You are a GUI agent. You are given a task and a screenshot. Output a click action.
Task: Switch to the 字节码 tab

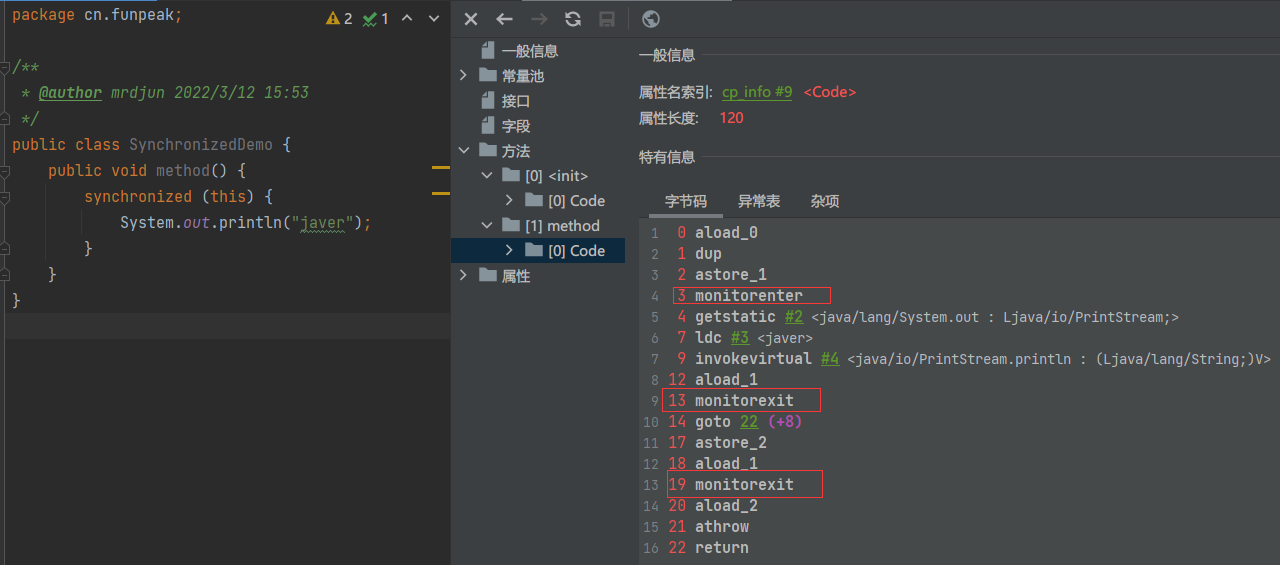pyautogui.click(x=686, y=201)
